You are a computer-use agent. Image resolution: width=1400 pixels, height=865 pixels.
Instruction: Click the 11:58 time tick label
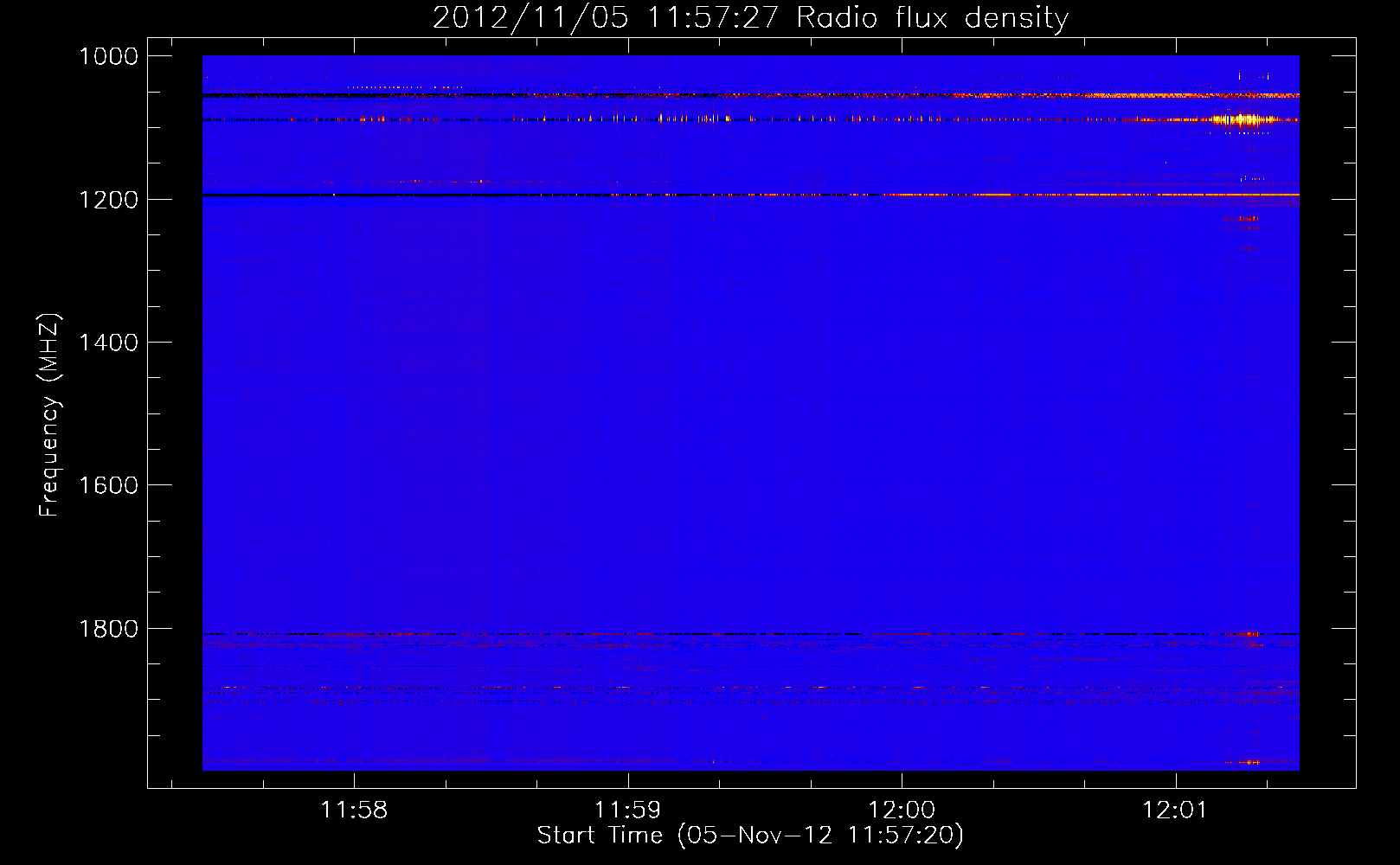pyautogui.click(x=354, y=810)
